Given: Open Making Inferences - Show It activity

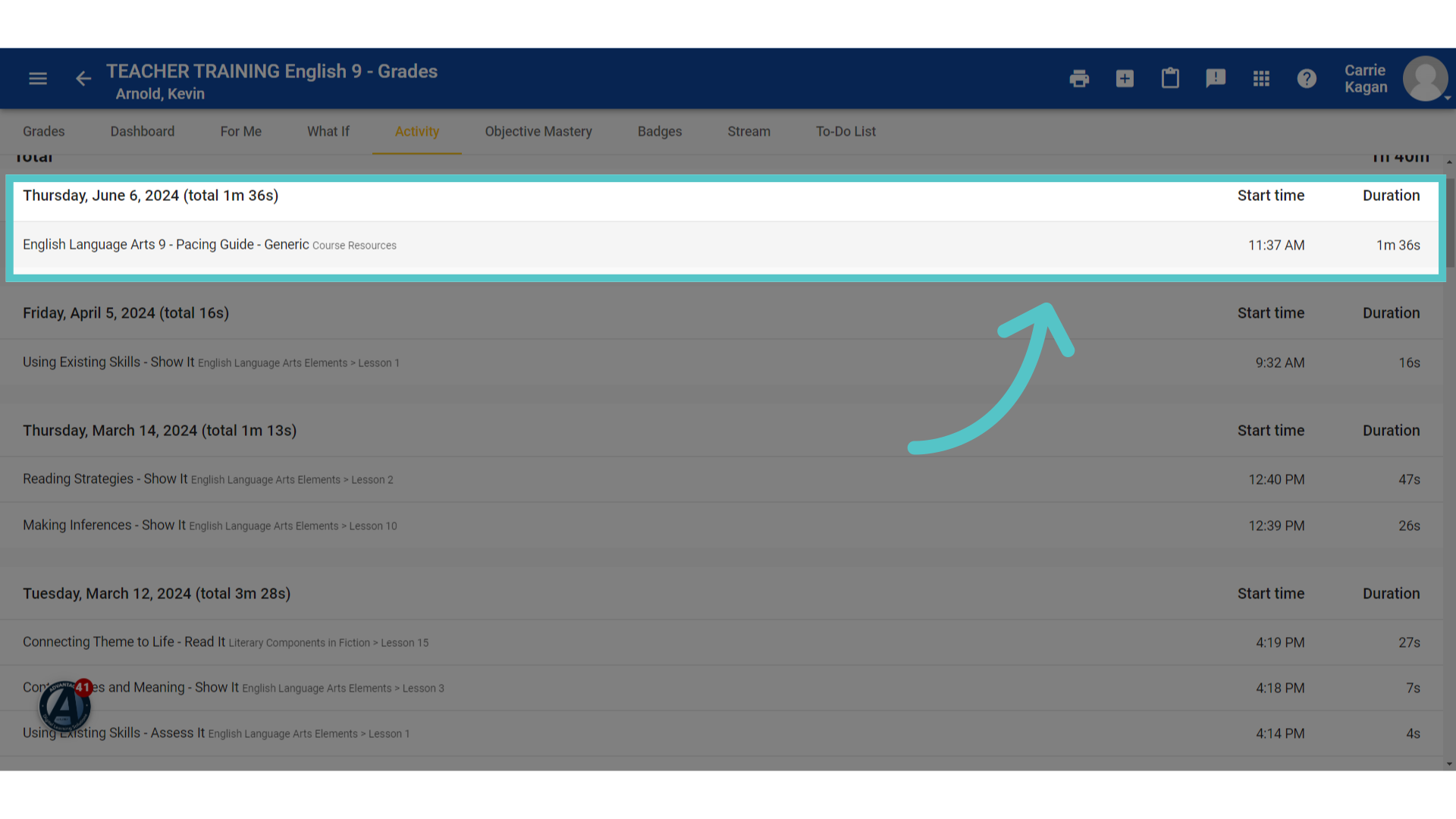Looking at the screenshot, I should coord(104,525).
